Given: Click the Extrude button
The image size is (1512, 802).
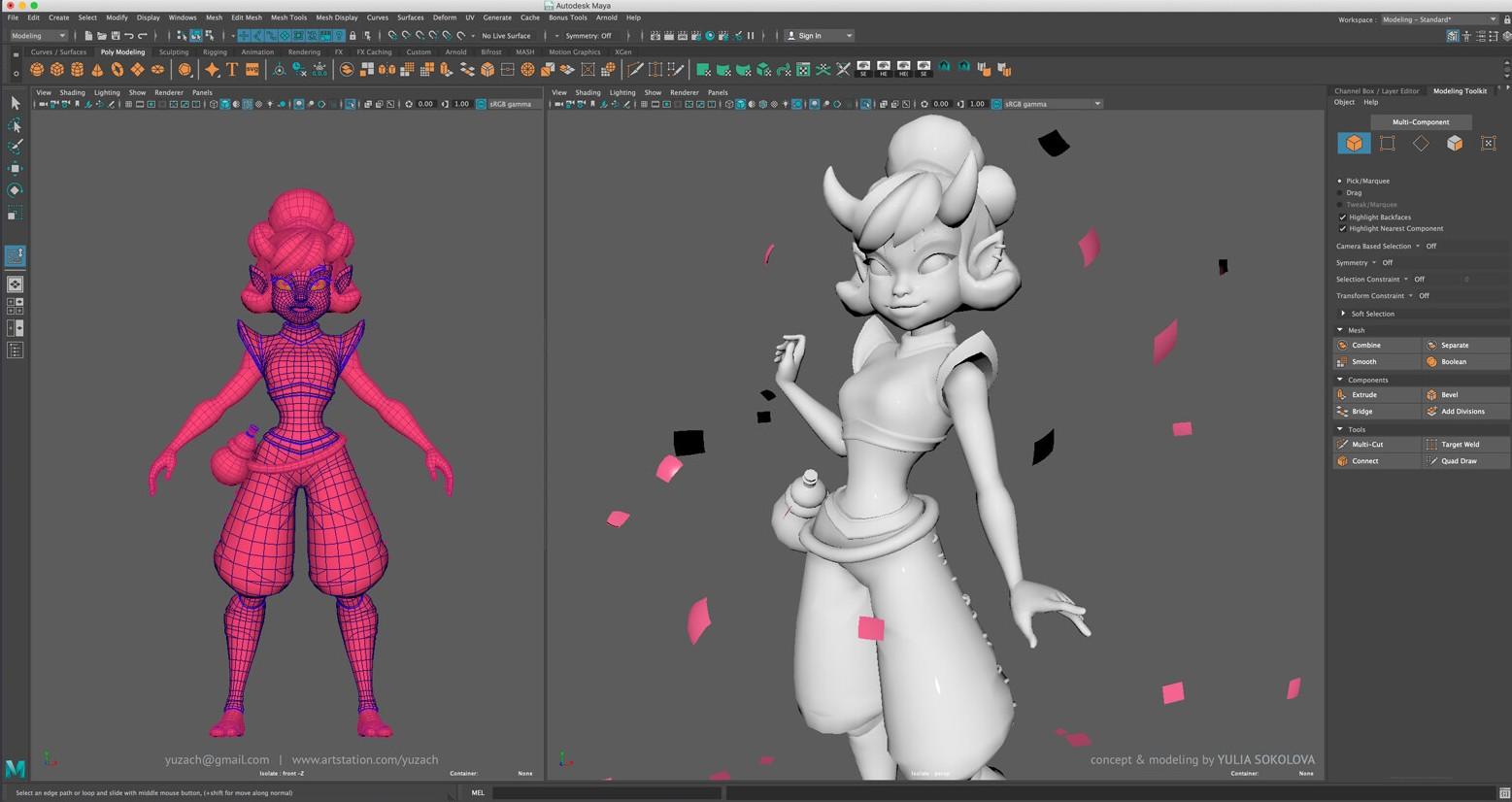Looking at the screenshot, I should pos(1364,395).
